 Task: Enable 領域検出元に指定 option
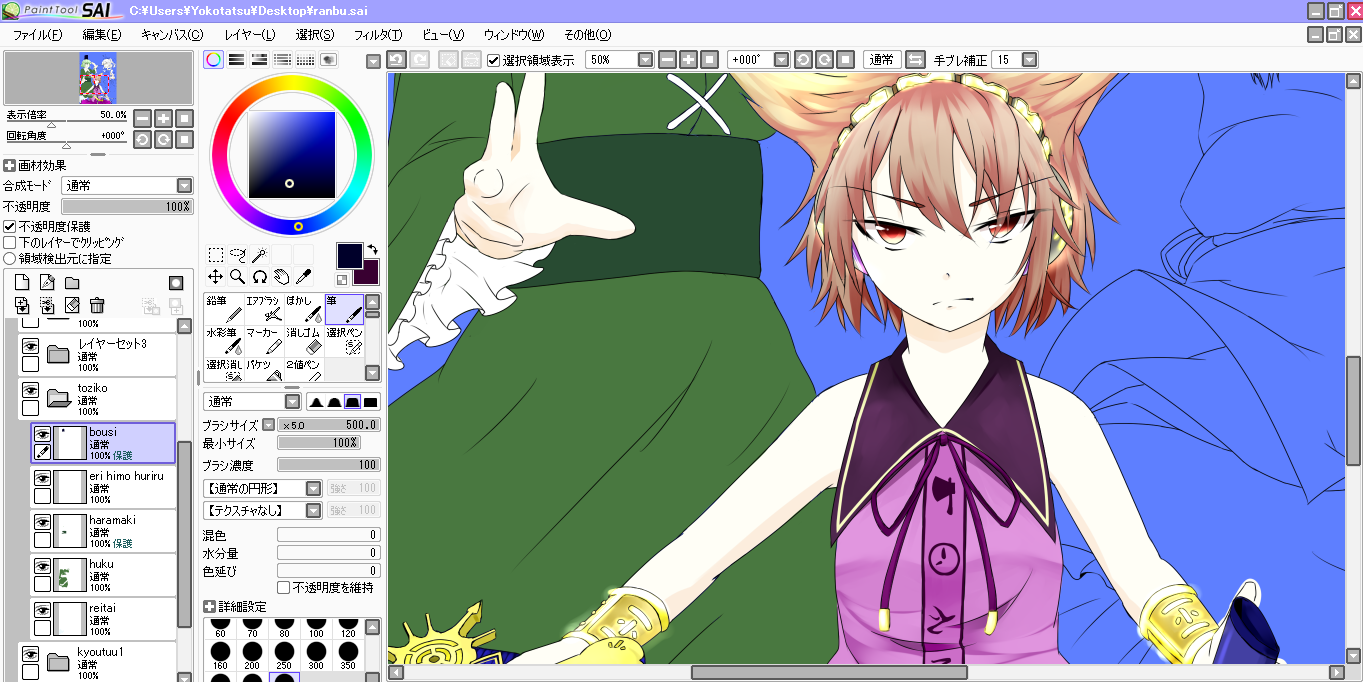(x=10, y=258)
